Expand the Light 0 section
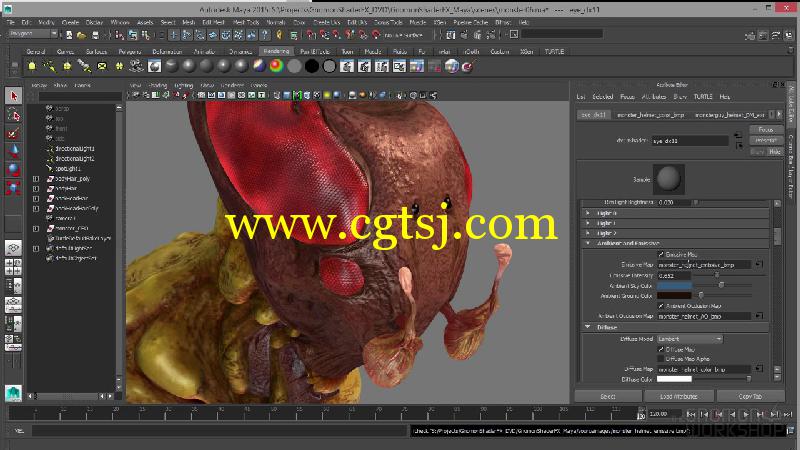This screenshot has width=800, height=450. (588, 213)
